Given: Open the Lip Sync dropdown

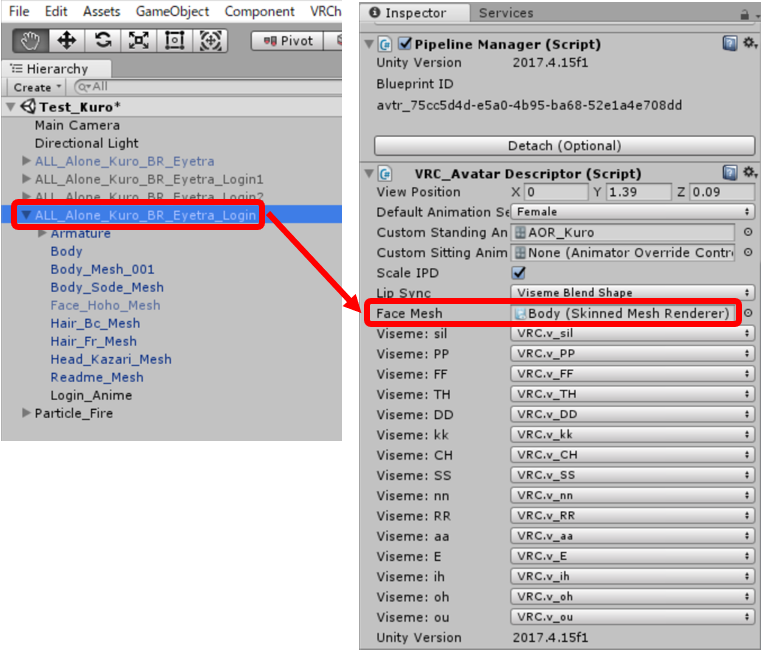Looking at the screenshot, I should [633, 293].
